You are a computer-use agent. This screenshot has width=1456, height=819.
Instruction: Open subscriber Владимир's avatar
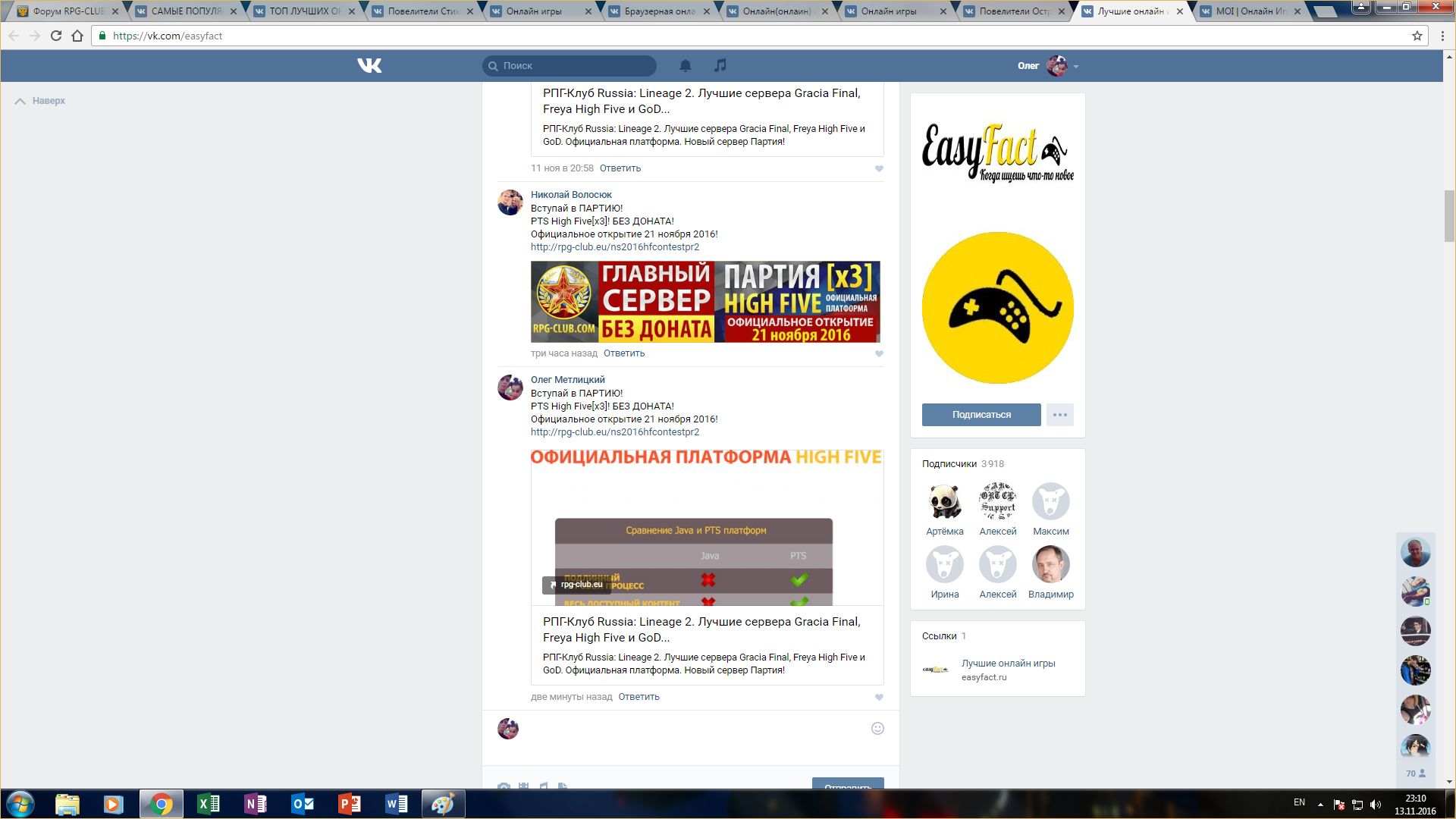(x=1051, y=564)
